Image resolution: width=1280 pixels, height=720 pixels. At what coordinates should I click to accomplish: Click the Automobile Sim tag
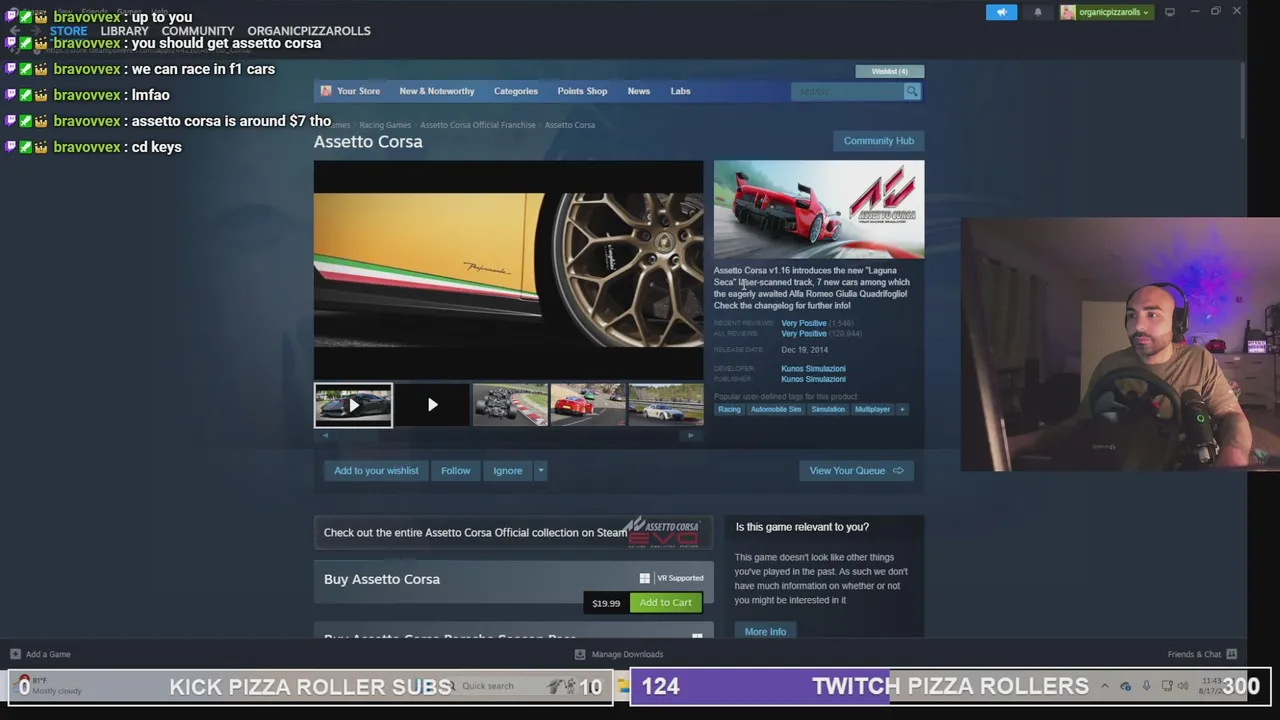point(776,409)
